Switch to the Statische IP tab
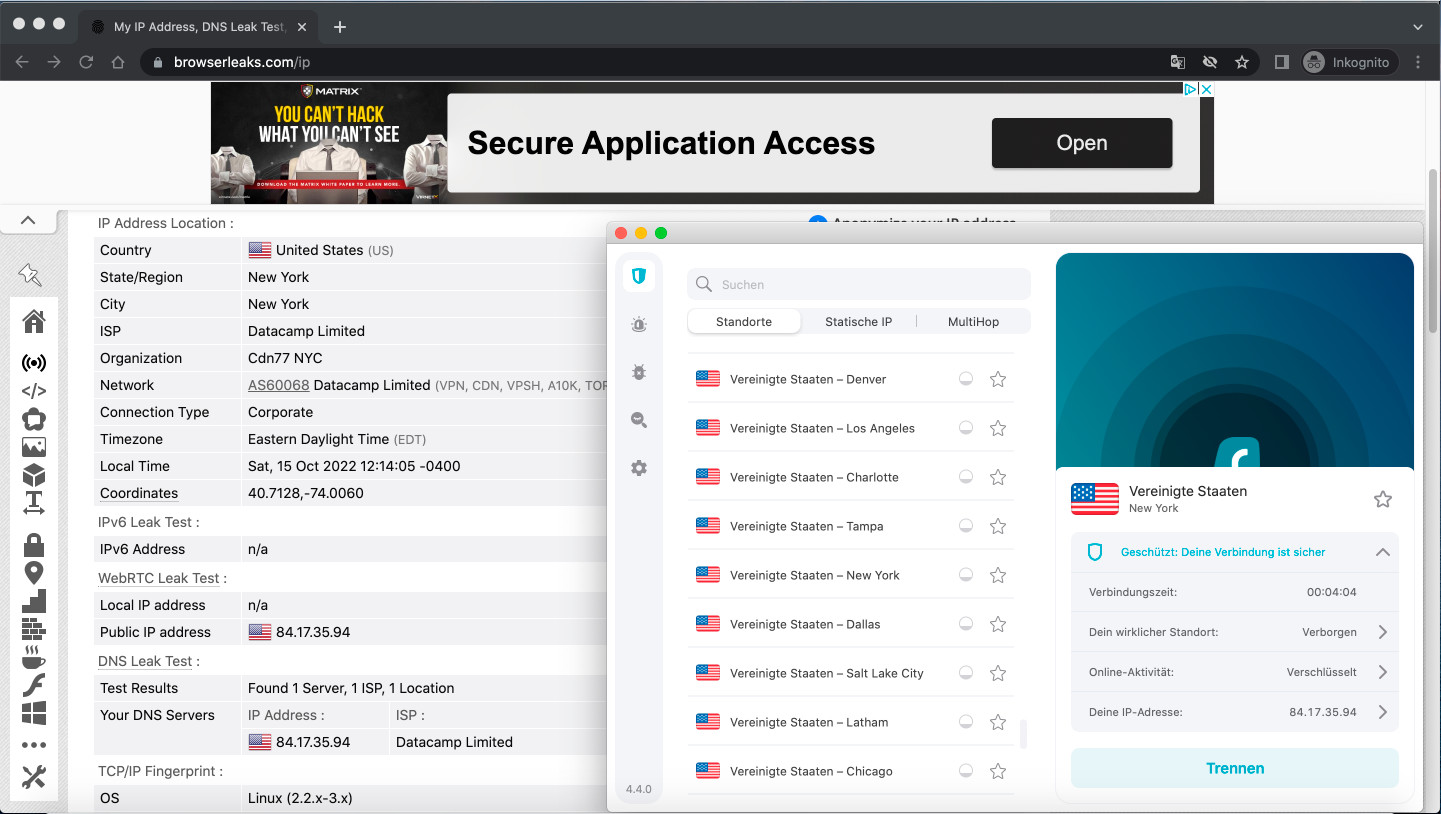 point(858,322)
